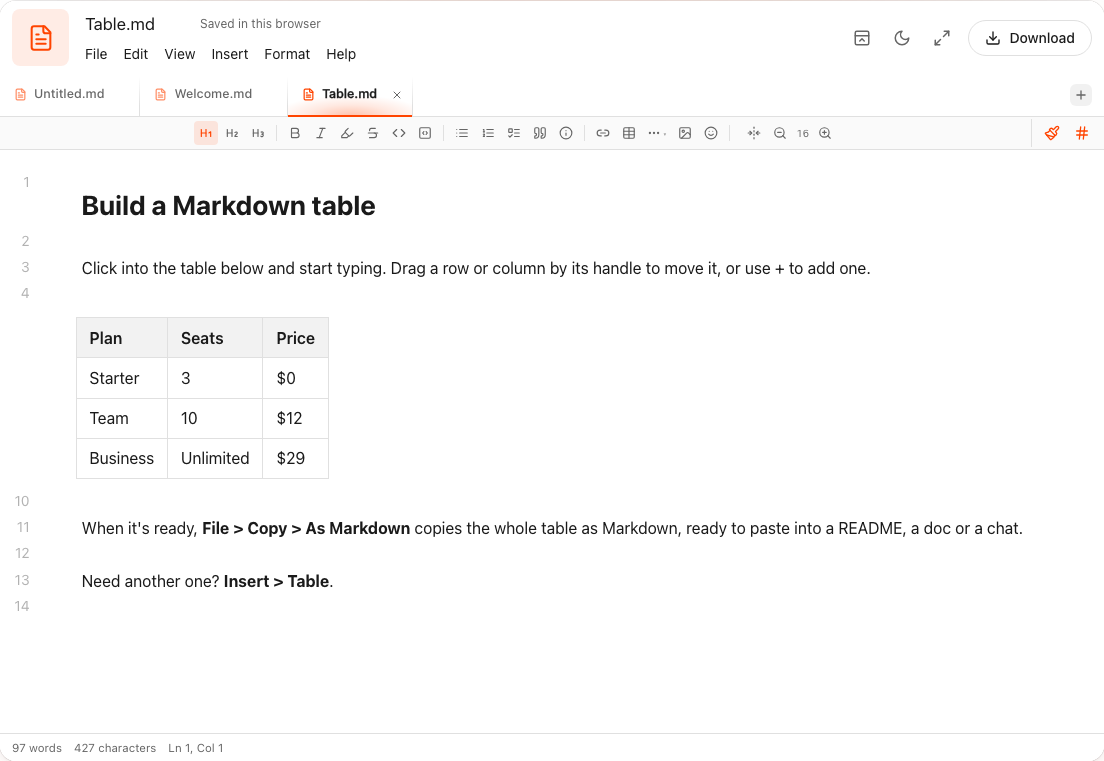This screenshot has width=1104, height=761.
Task: Open the more-options ellipsis dropdown
Action: [x=657, y=133]
